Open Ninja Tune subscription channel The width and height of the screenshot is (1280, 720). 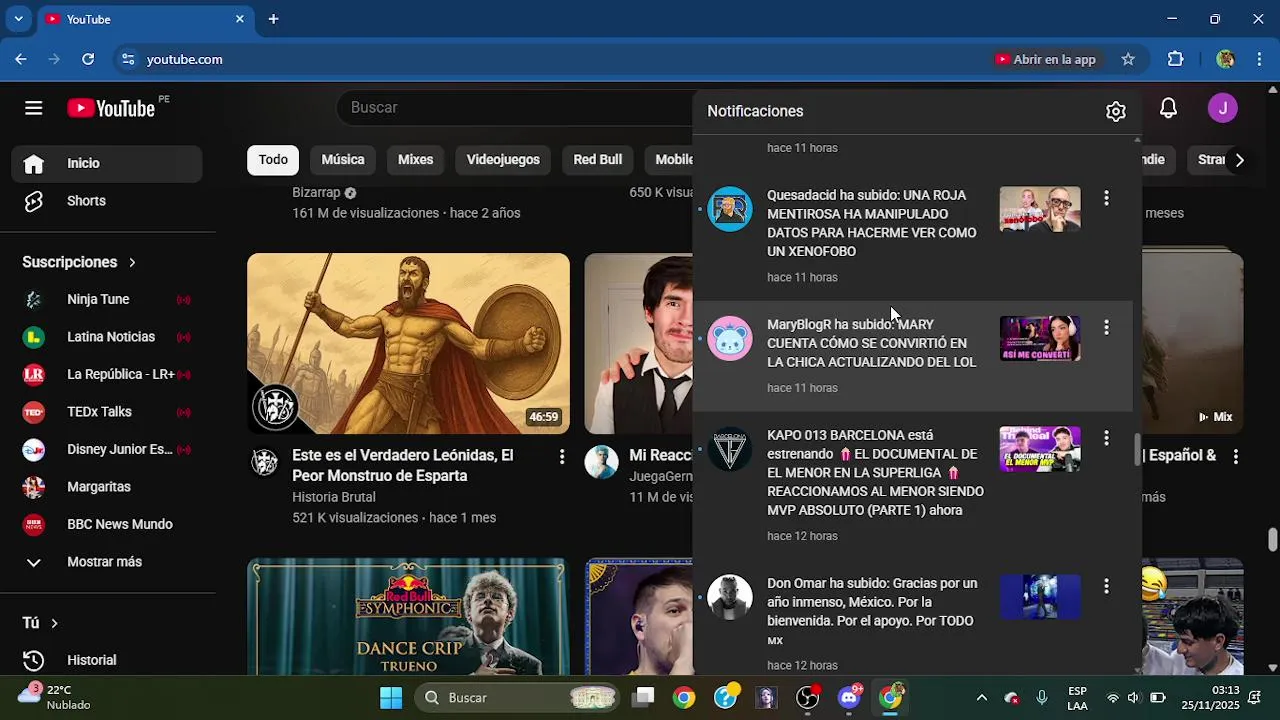coord(108,299)
